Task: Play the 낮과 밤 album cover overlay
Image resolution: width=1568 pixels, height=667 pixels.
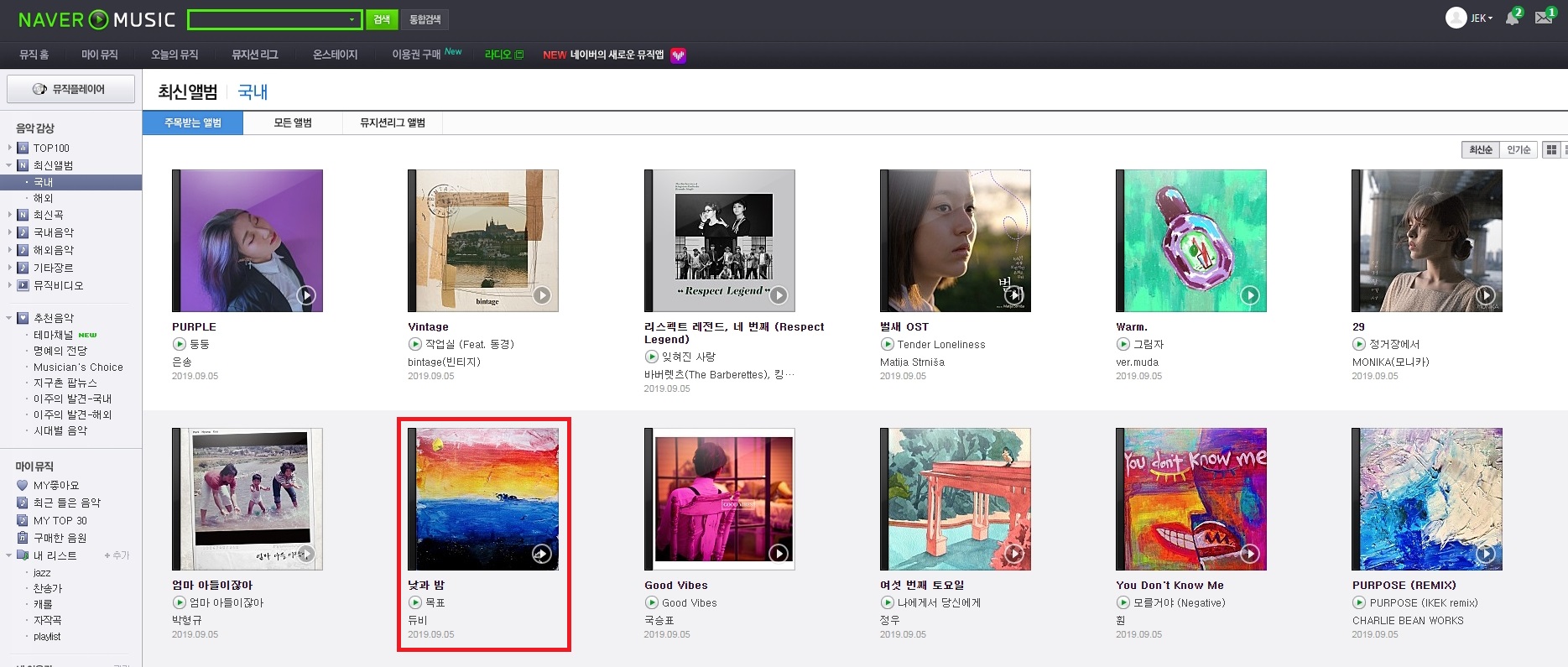Action: [542, 554]
